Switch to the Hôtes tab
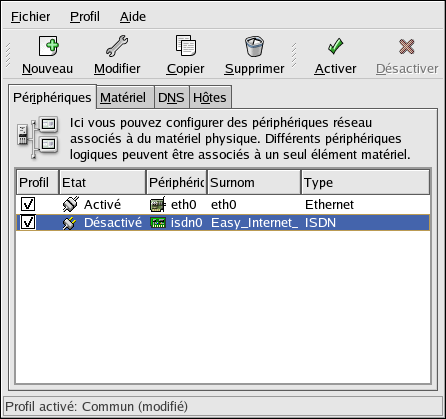The width and height of the screenshot is (446, 419). click(x=210, y=97)
